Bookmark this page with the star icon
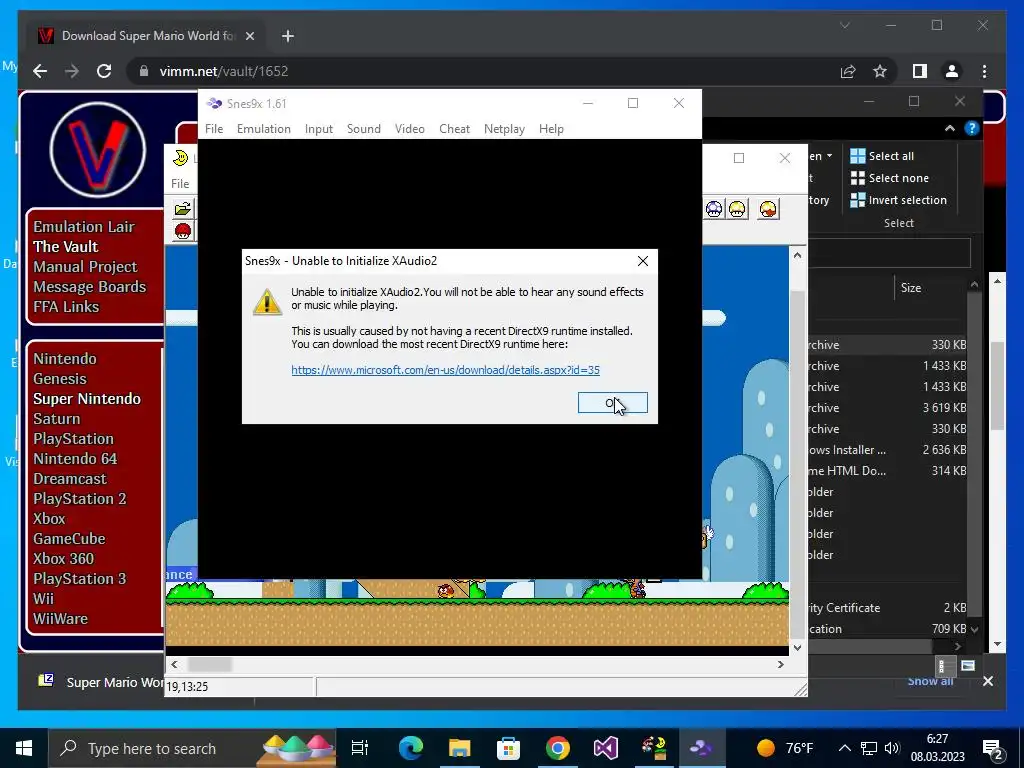Image resolution: width=1024 pixels, height=768 pixels. pyautogui.click(x=880, y=71)
